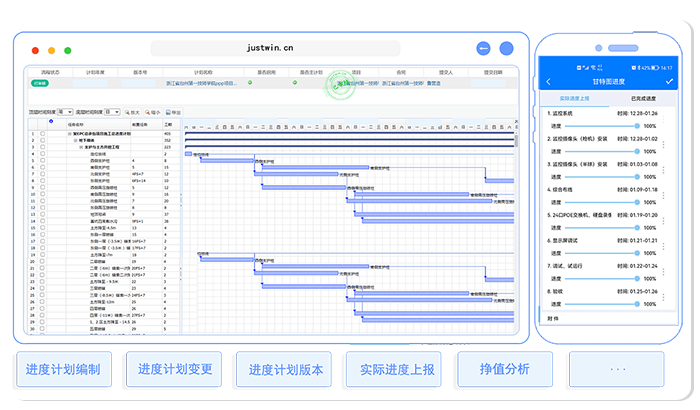Click the 挣值分析 button
The image size is (700, 410).
pyautogui.click(x=504, y=369)
